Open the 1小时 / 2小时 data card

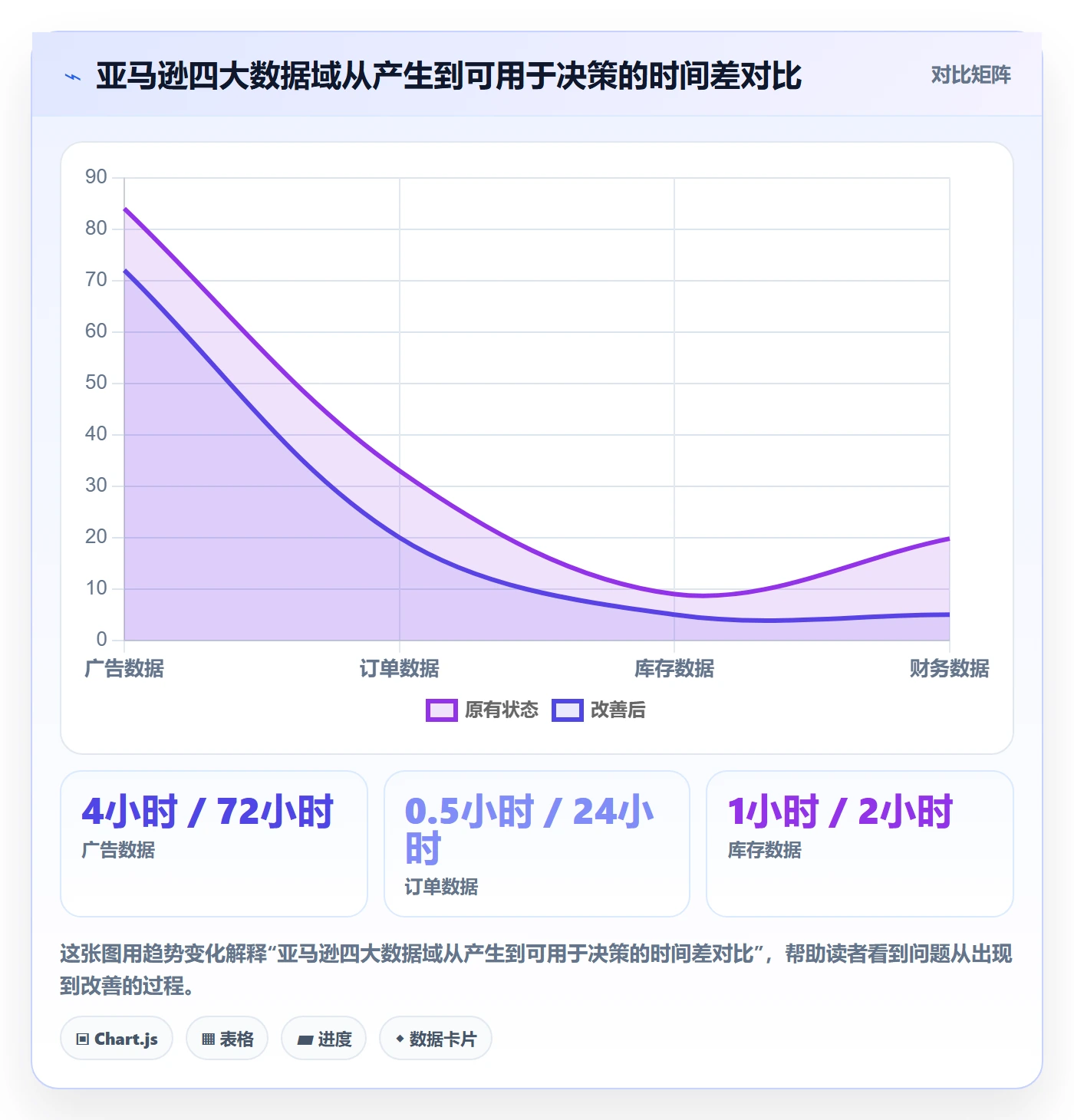coord(860,844)
